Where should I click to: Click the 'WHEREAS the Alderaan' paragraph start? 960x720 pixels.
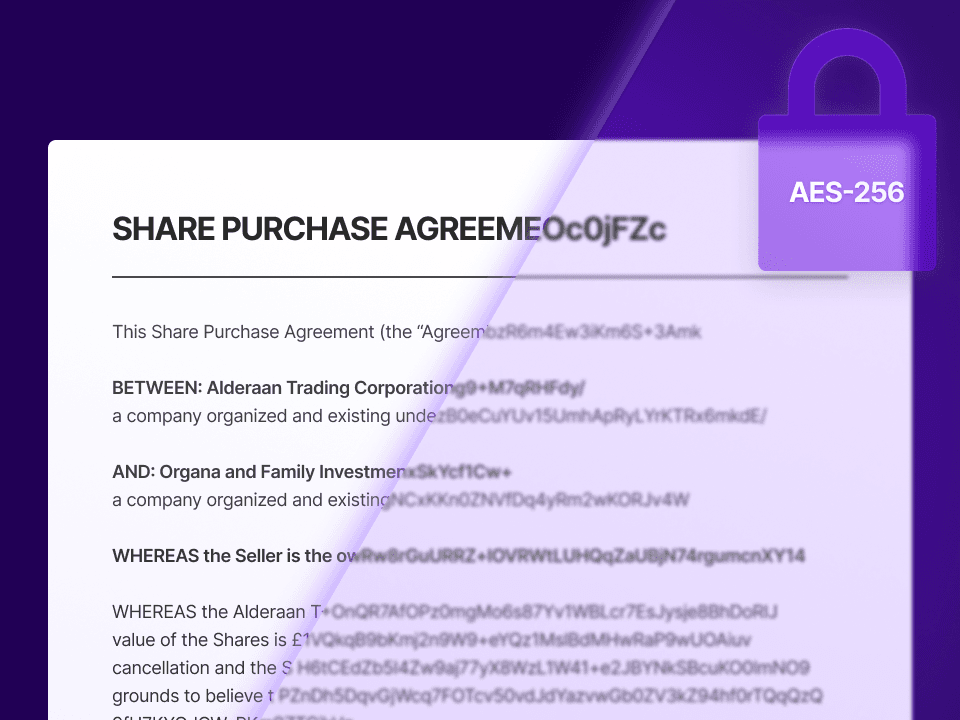pyautogui.click(x=218, y=611)
